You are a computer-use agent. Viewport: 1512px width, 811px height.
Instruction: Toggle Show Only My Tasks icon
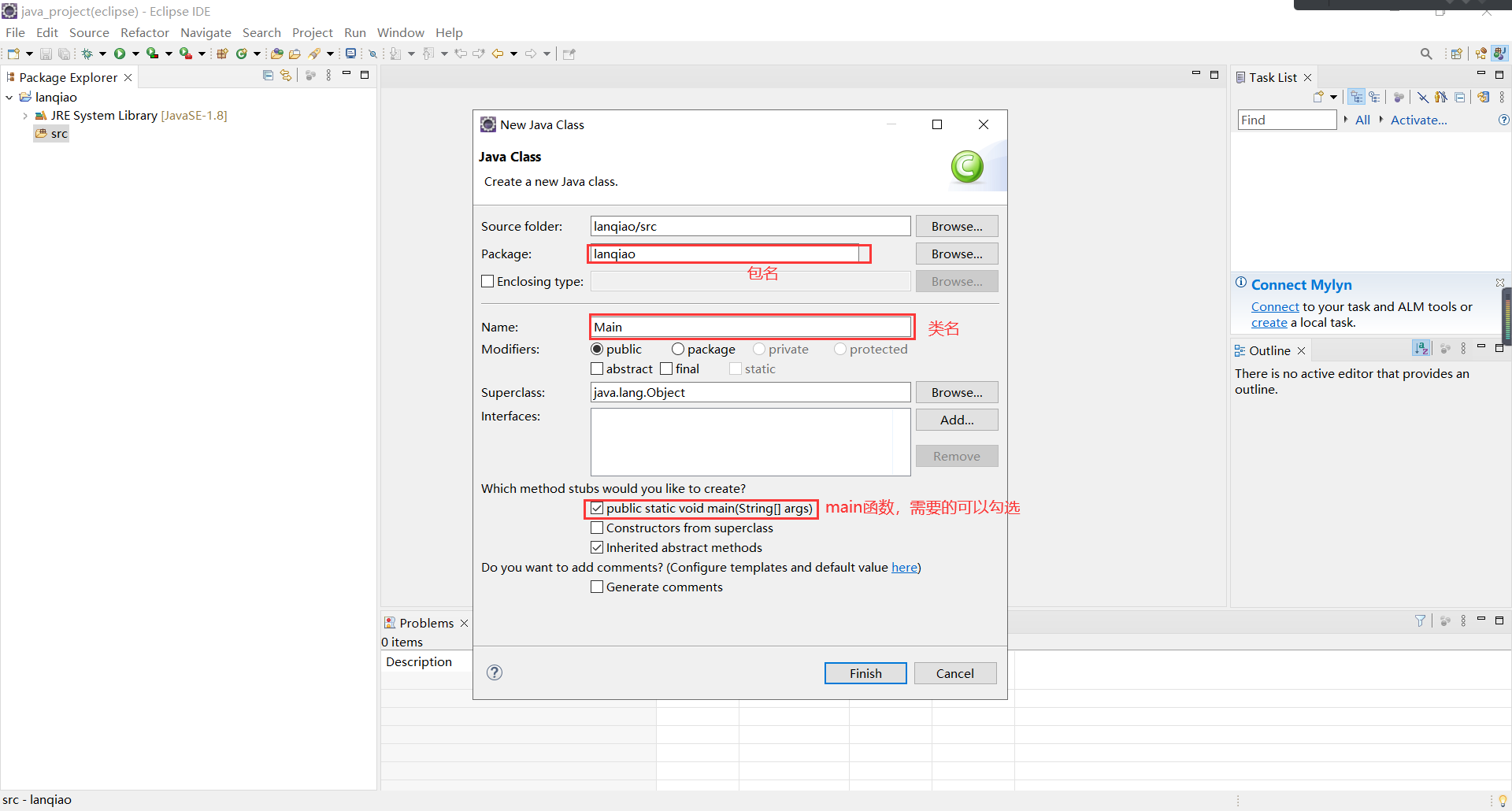(x=1441, y=97)
